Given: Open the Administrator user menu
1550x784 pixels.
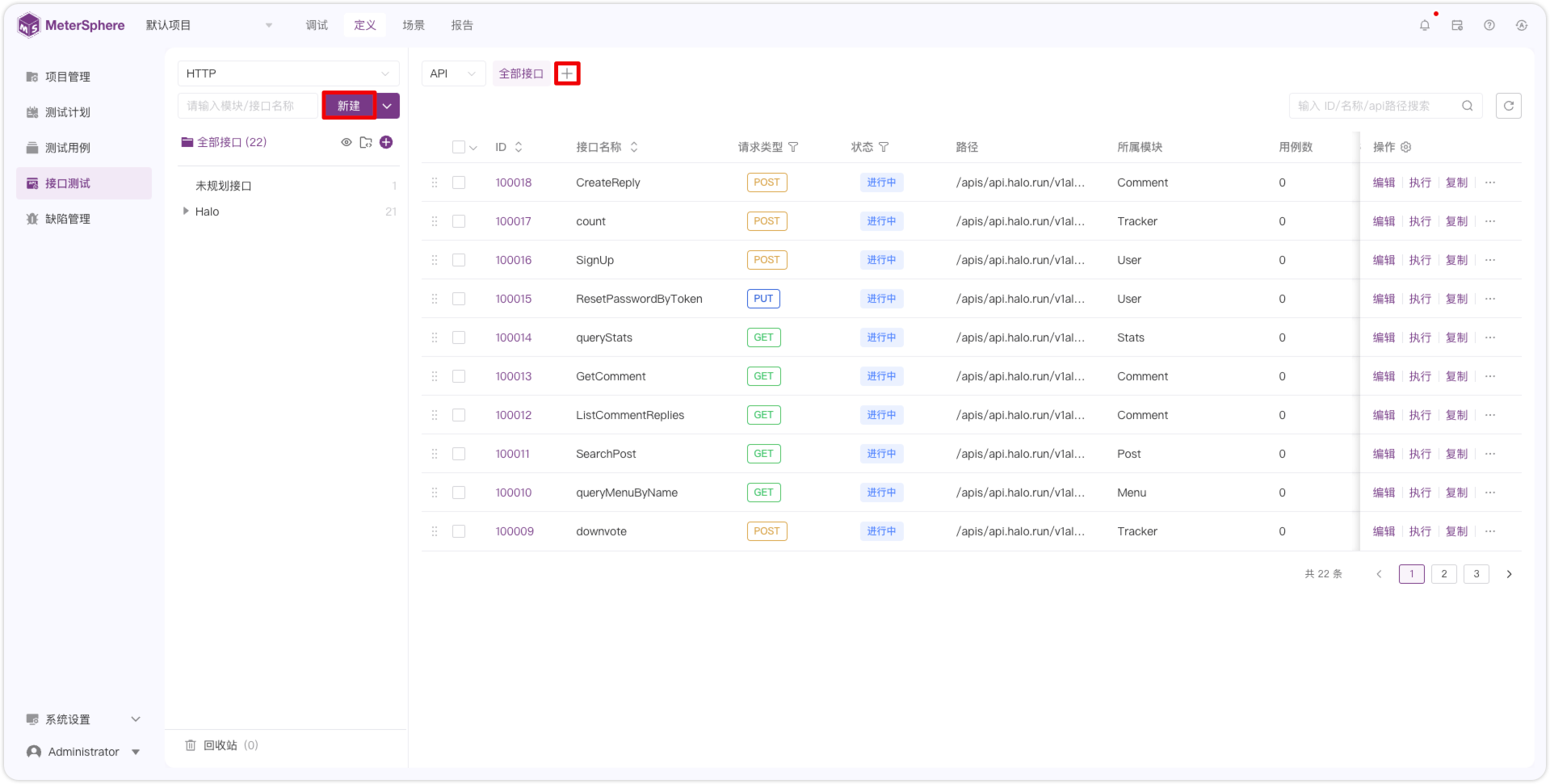Looking at the screenshot, I should point(83,752).
